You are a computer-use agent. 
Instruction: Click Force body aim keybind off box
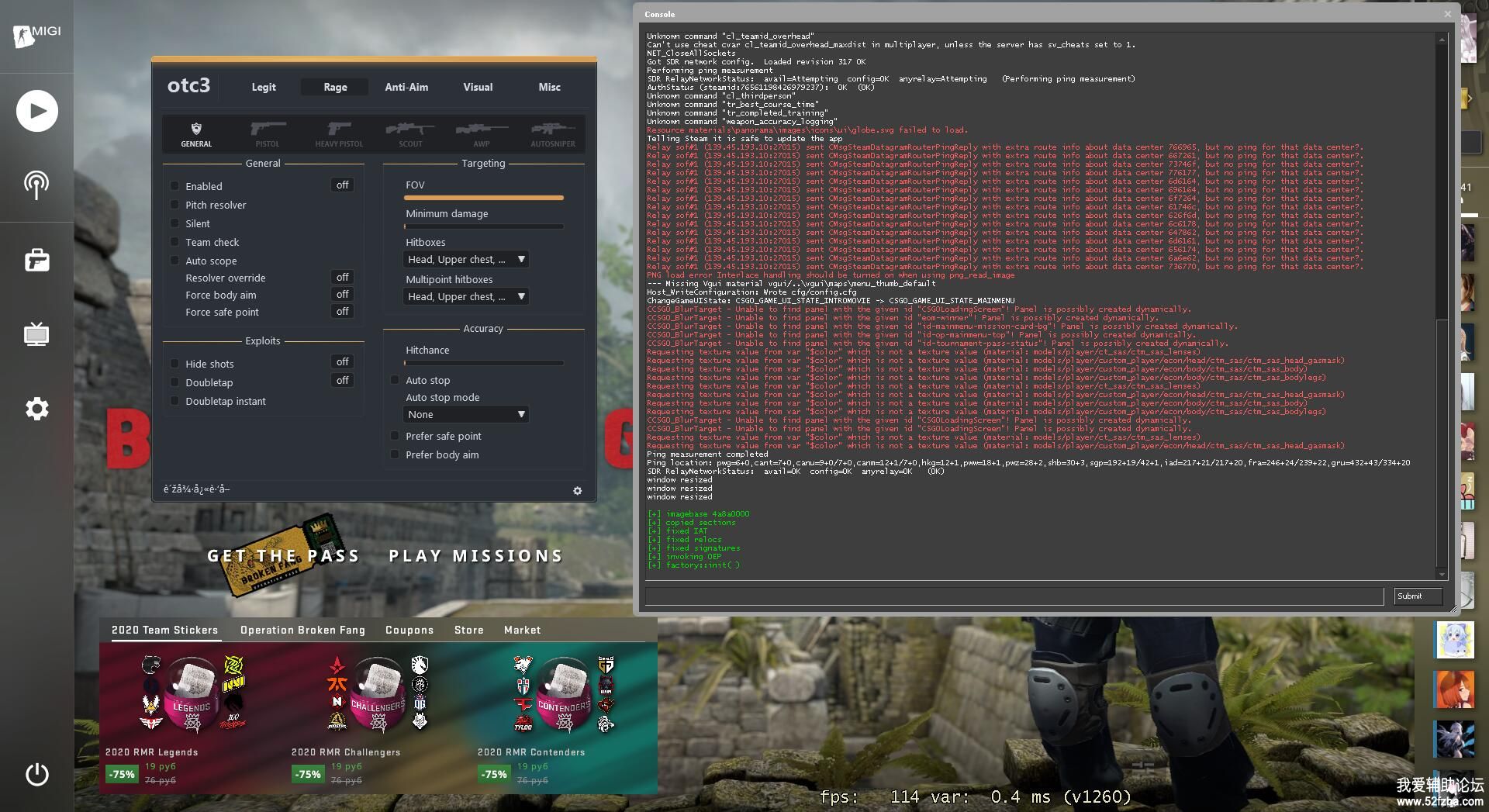point(342,295)
